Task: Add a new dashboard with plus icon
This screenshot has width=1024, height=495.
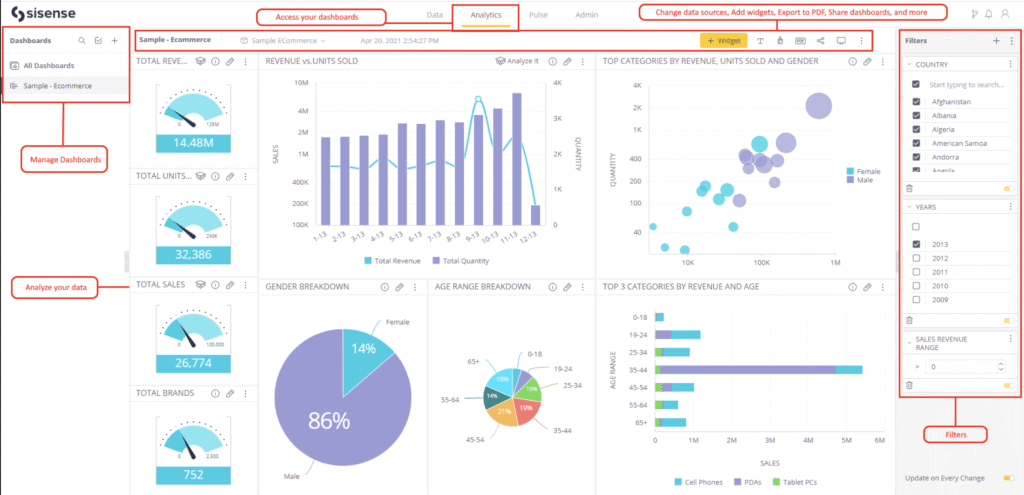Action: coord(115,41)
